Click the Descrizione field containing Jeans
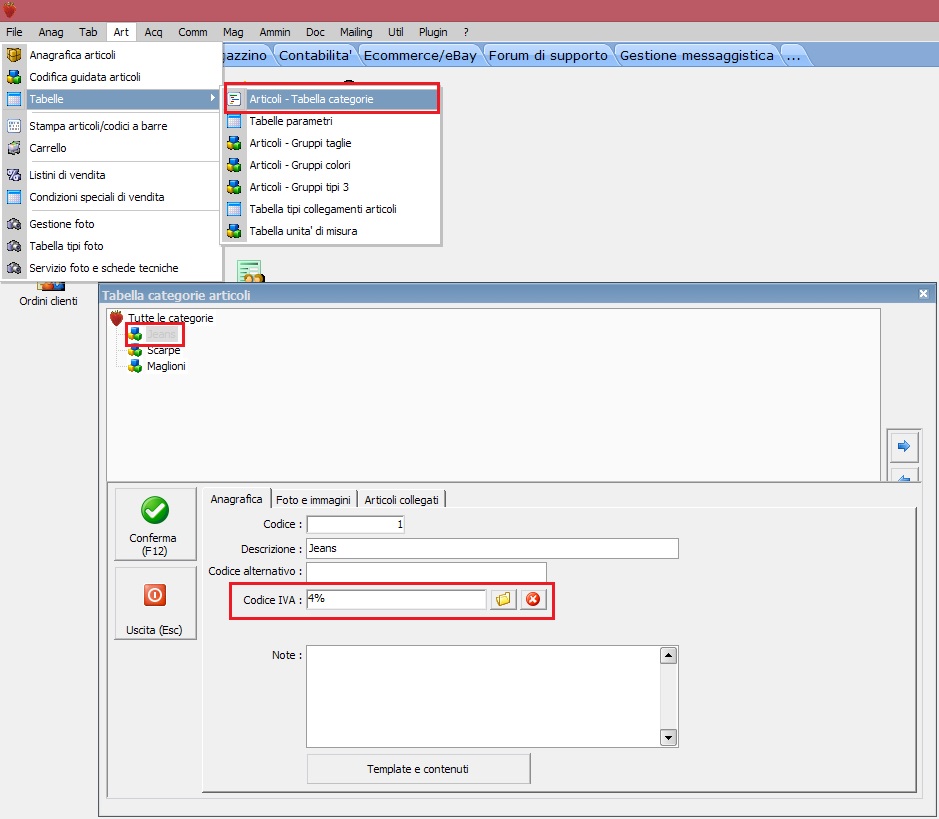Screen dimensions: 939x819 (x=492, y=548)
